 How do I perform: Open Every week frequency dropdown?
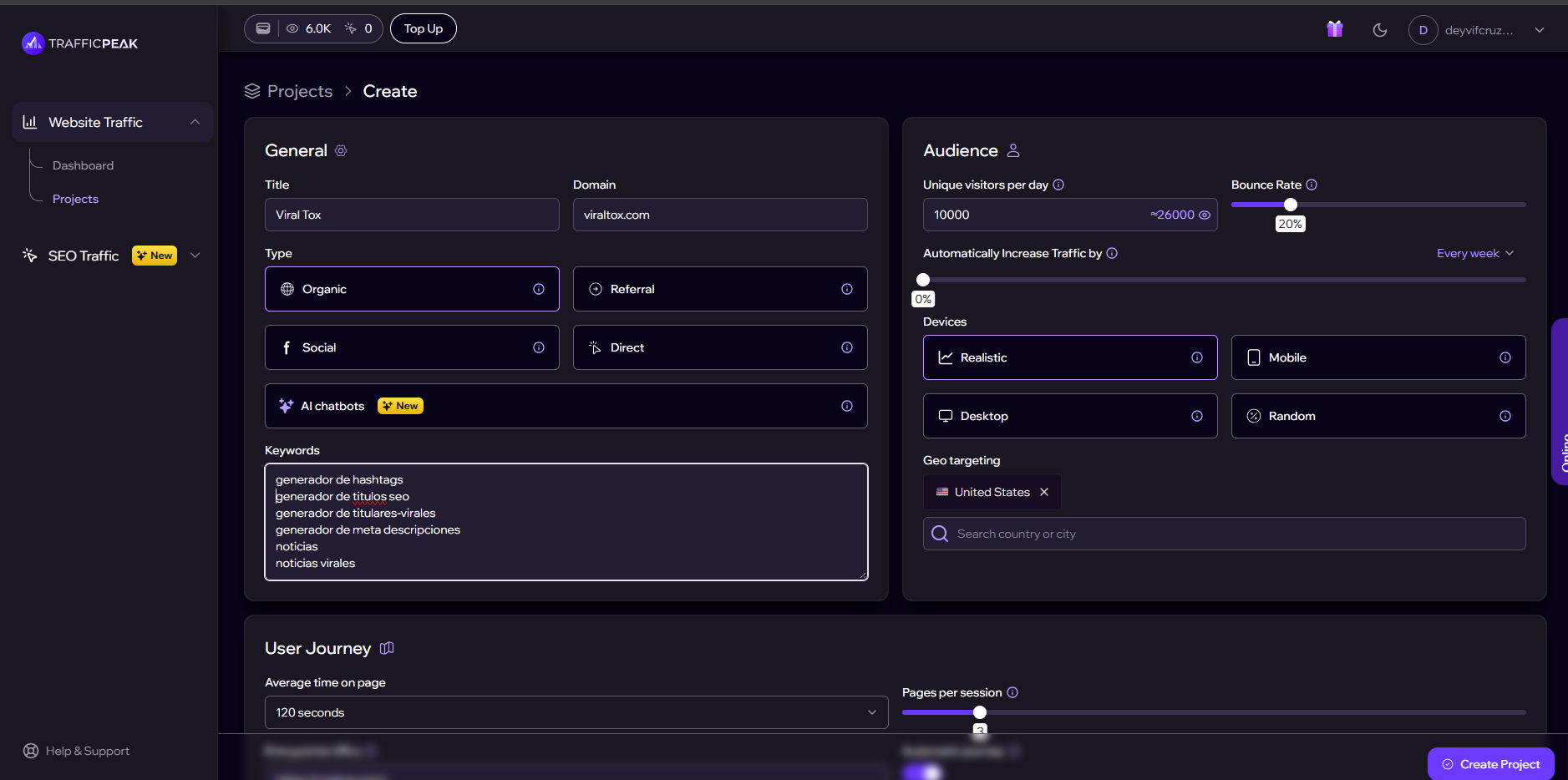(x=1475, y=253)
